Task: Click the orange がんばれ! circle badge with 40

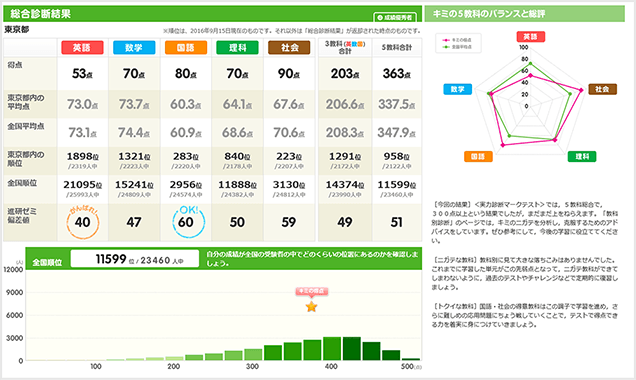Action: 82,222
